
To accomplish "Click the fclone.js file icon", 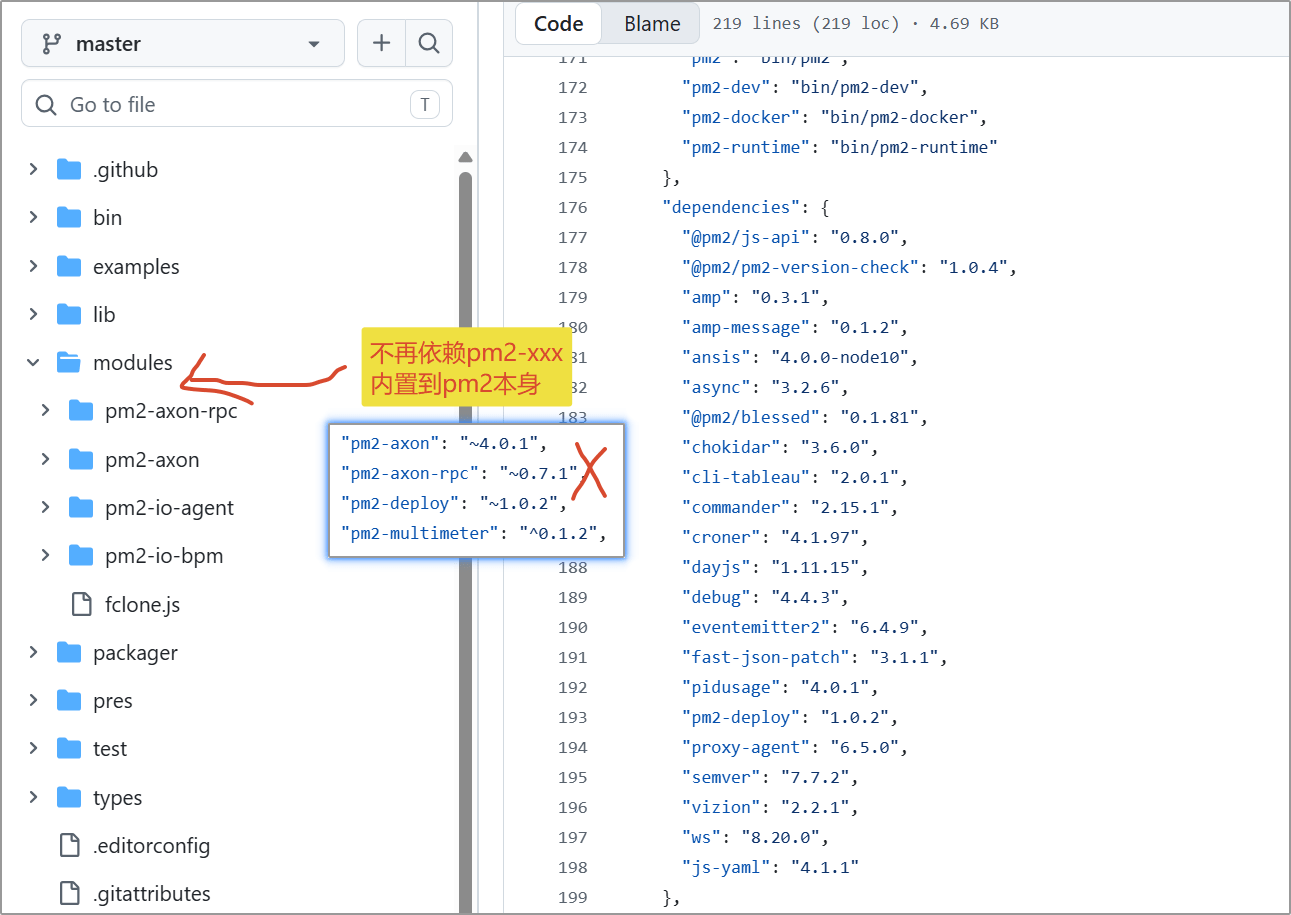I will tap(82, 604).
